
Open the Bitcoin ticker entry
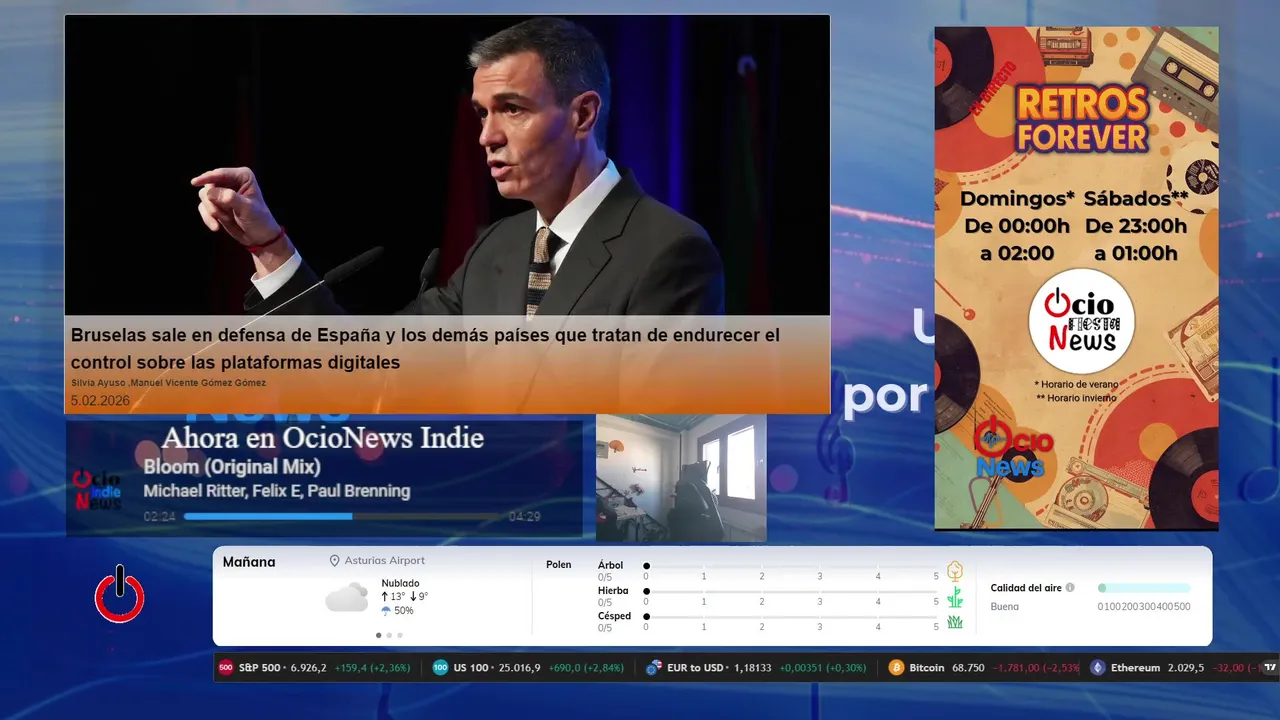pos(984,667)
